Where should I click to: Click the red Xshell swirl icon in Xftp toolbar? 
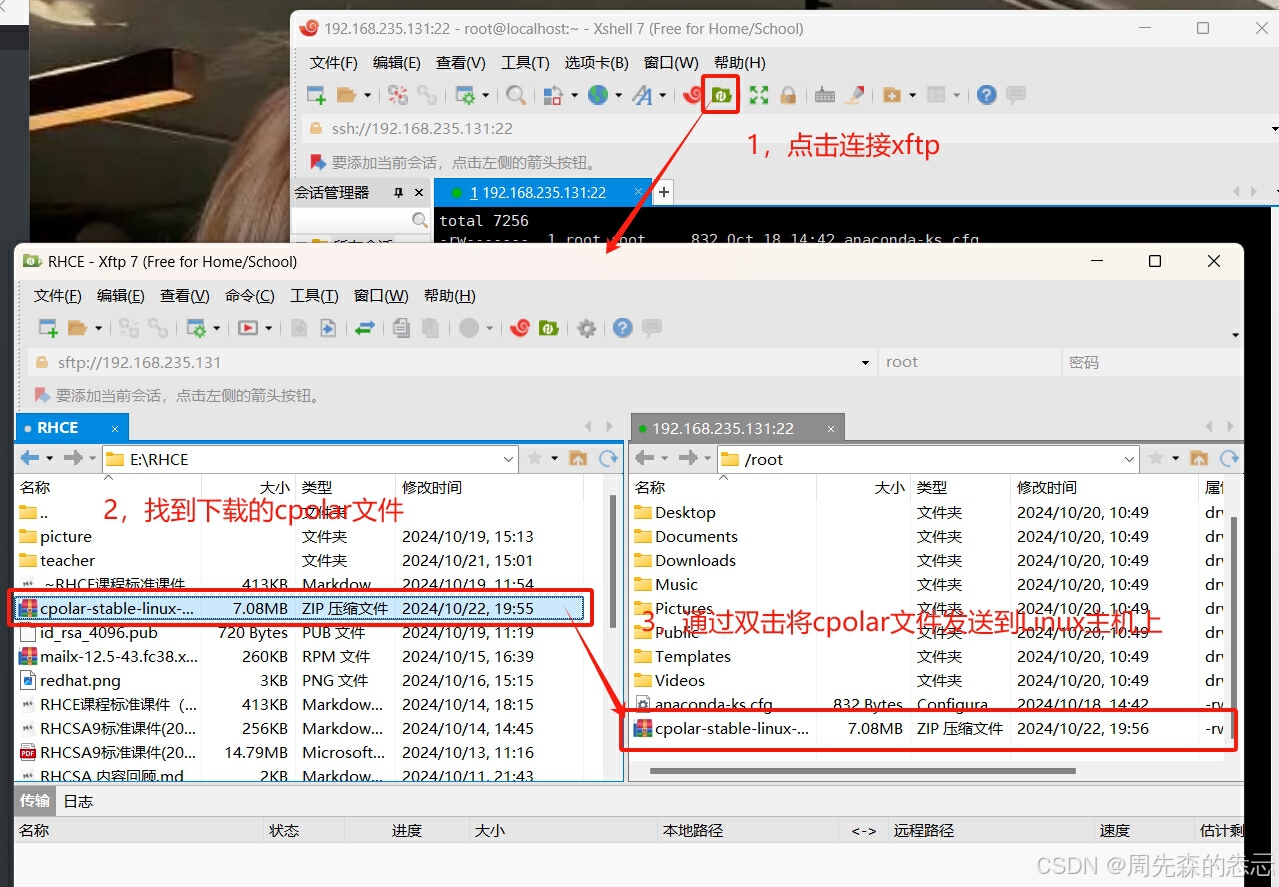[x=519, y=328]
